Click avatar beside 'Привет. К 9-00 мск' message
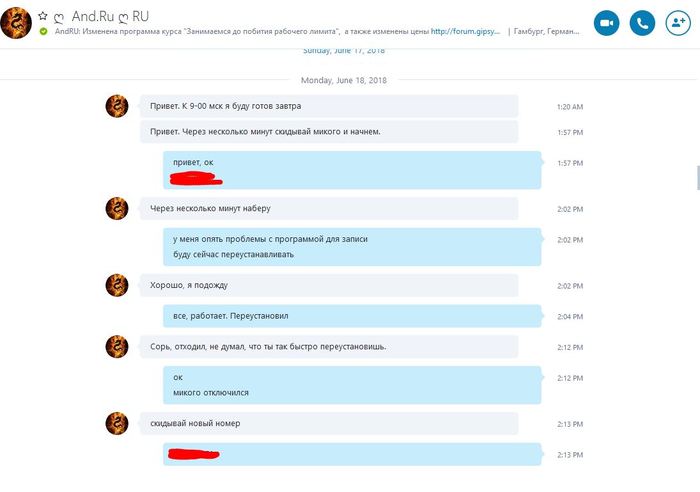The image size is (700, 492). (x=117, y=106)
